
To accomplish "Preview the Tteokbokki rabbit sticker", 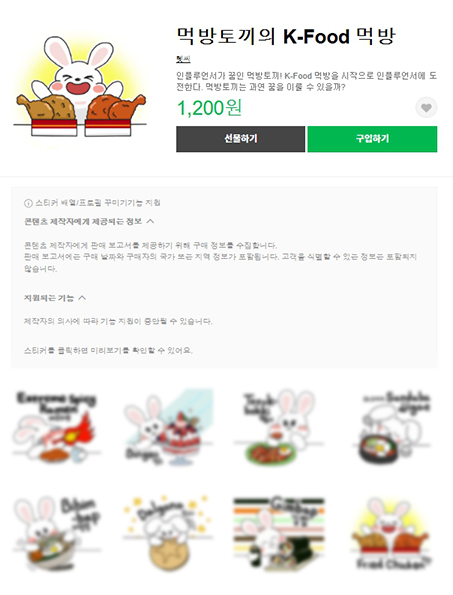I will coord(279,427).
